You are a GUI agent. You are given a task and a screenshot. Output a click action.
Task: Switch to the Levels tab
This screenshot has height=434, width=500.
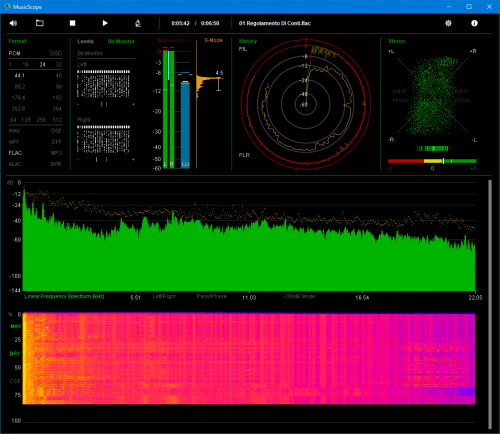point(85,41)
